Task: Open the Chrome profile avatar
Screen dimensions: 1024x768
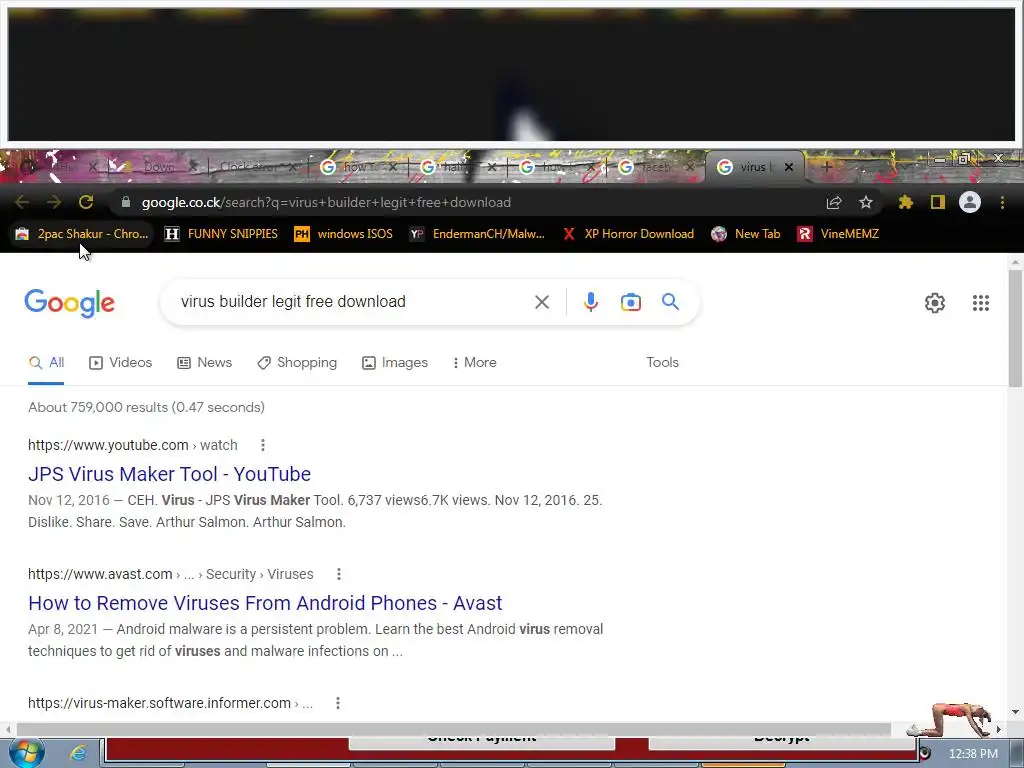Action: pos(970,202)
